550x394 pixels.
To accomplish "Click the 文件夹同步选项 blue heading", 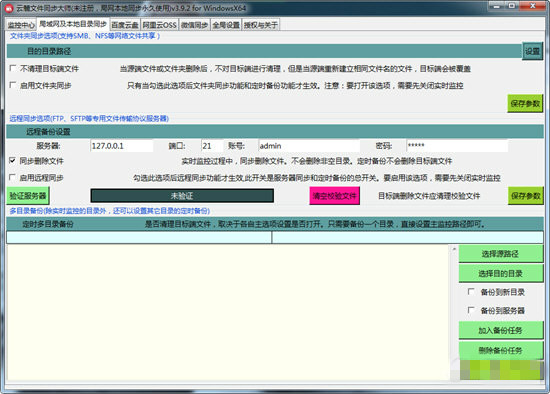I will pos(85,36).
